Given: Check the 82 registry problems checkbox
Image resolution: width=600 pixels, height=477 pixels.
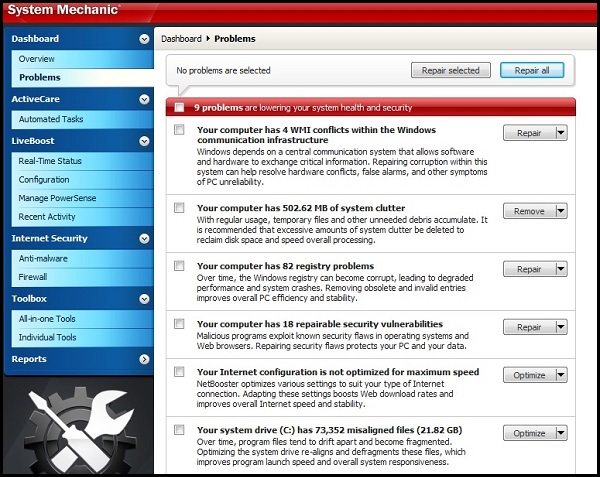Looking at the screenshot, I should pyautogui.click(x=179, y=266).
